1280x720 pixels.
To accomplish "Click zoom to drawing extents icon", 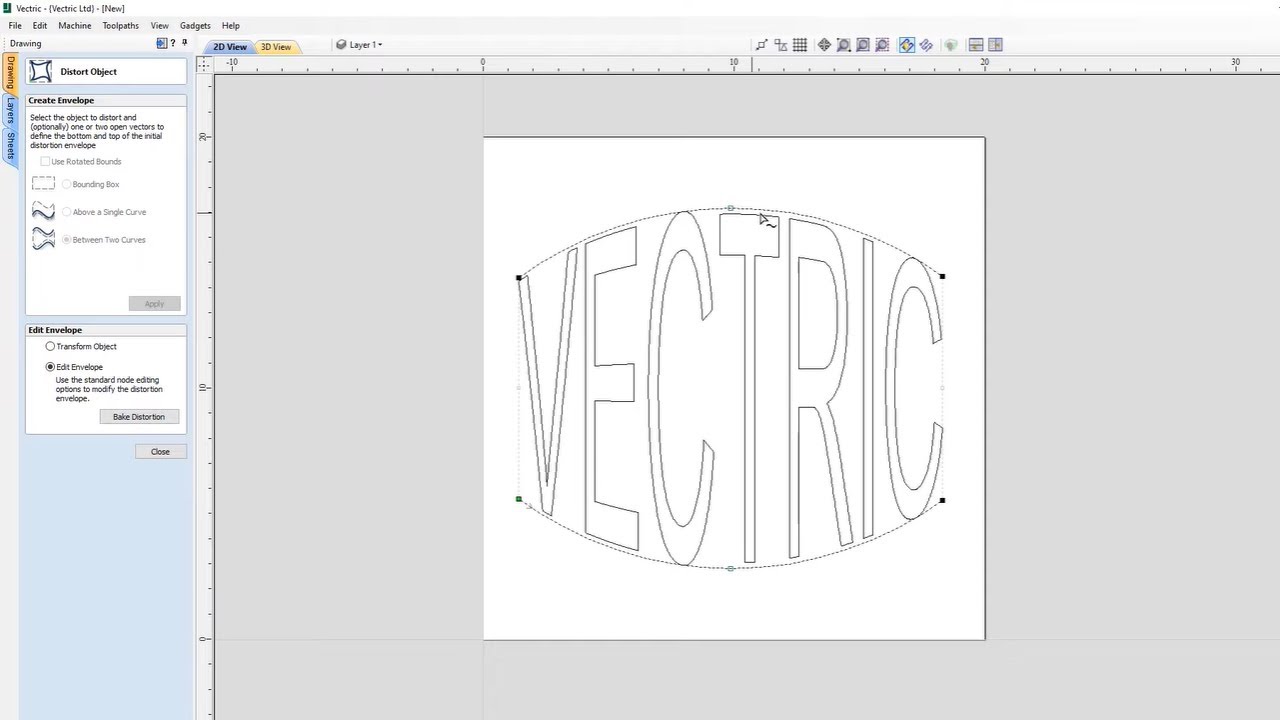I will point(863,45).
